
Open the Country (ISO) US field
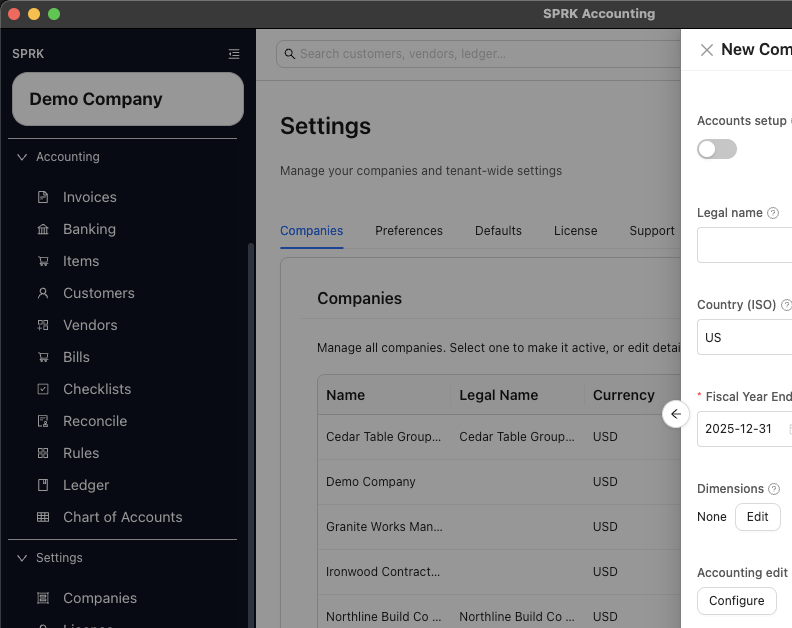(x=745, y=337)
